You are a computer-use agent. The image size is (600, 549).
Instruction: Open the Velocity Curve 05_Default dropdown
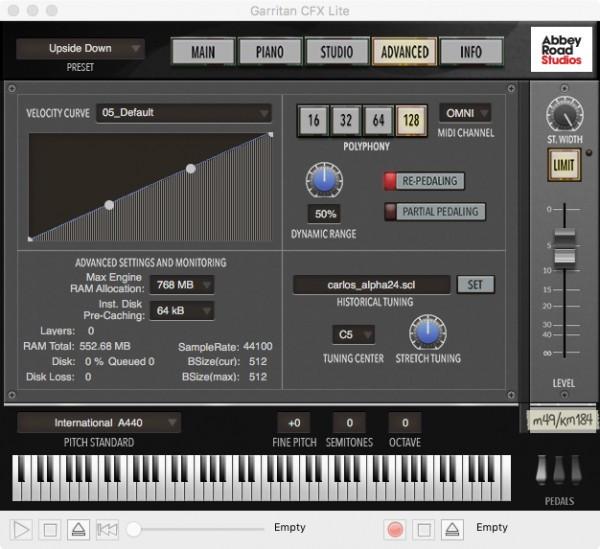pyautogui.click(x=184, y=113)
